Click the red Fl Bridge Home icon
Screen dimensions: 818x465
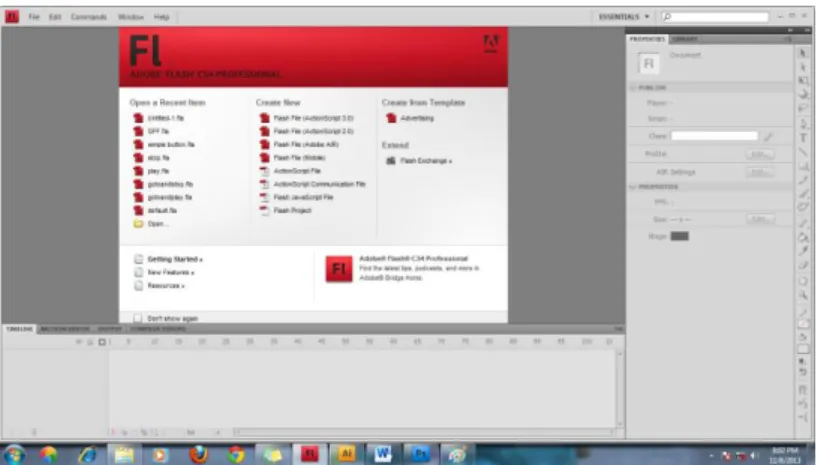(x=339, y=269)
